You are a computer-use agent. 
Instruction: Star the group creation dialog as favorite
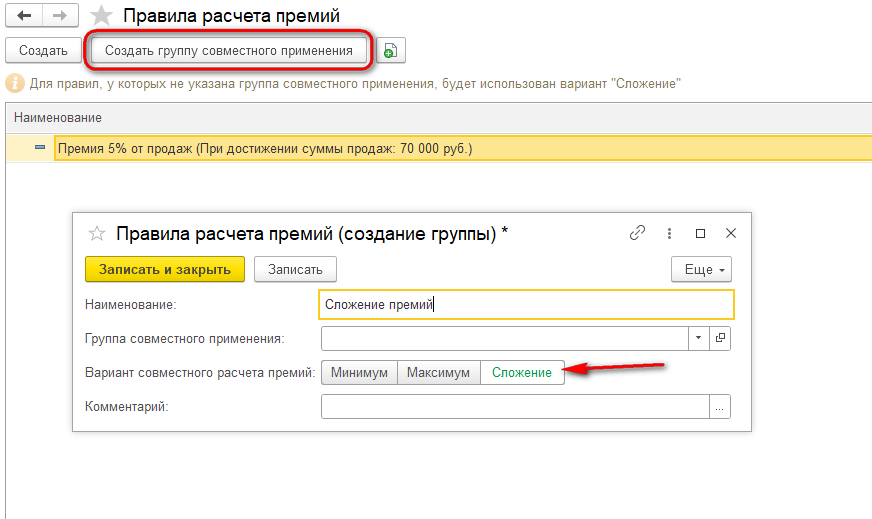click(97, 234)
